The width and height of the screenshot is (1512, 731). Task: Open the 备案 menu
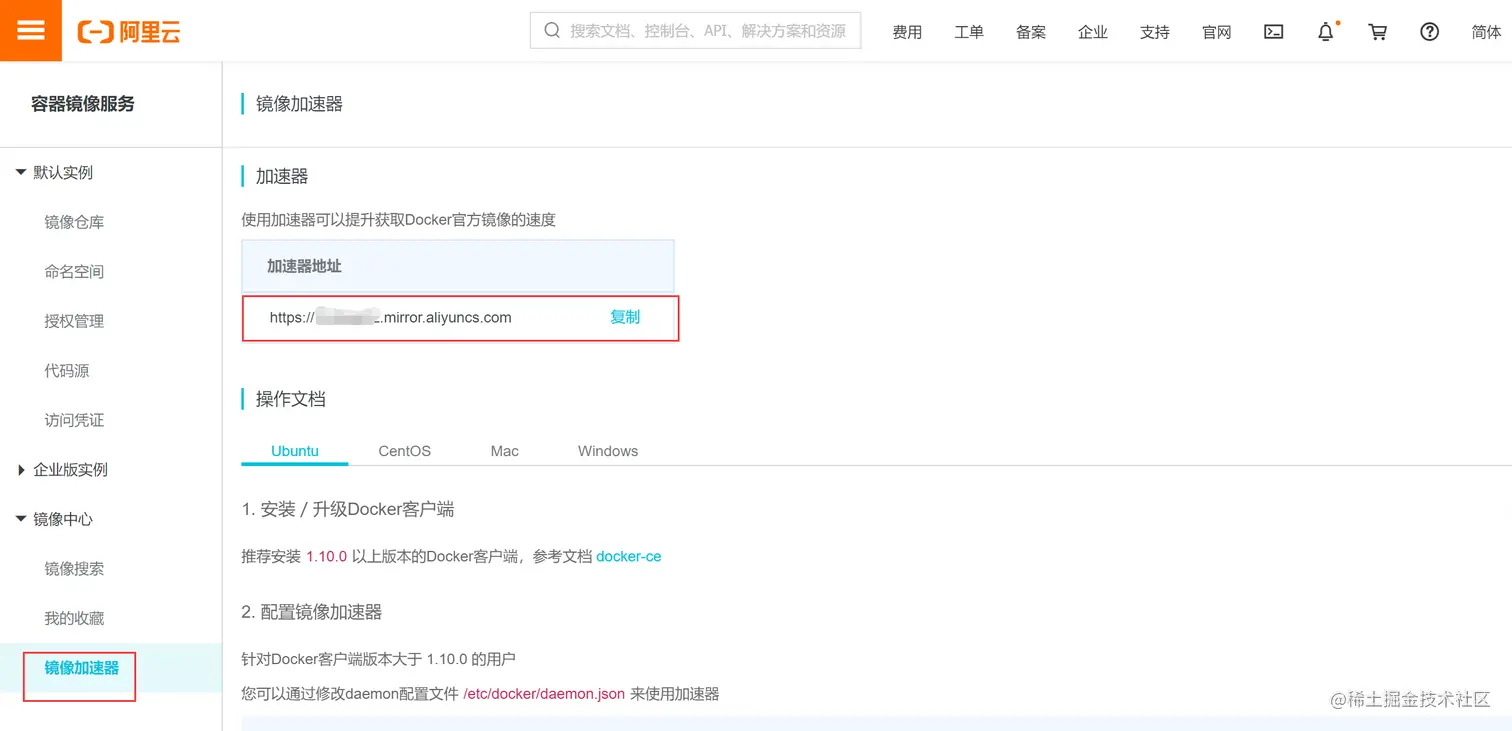[x=1031, y=32]
